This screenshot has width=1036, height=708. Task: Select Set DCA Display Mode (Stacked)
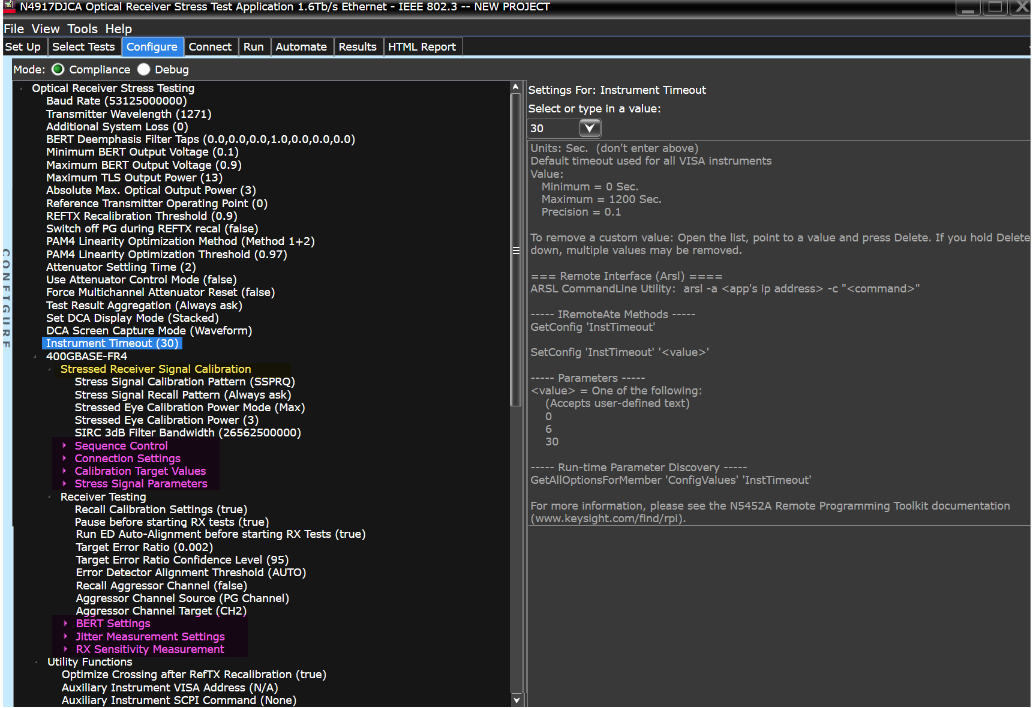(132, 318)
